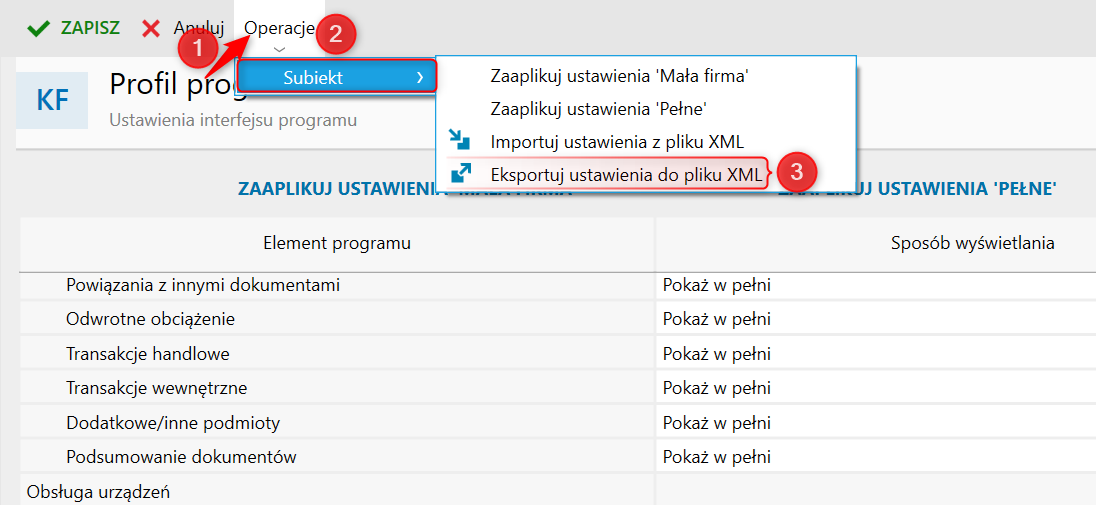Viewport: 1096px width, 505px height.
Task: Click the export to XML icon
Action: point(460,174)
